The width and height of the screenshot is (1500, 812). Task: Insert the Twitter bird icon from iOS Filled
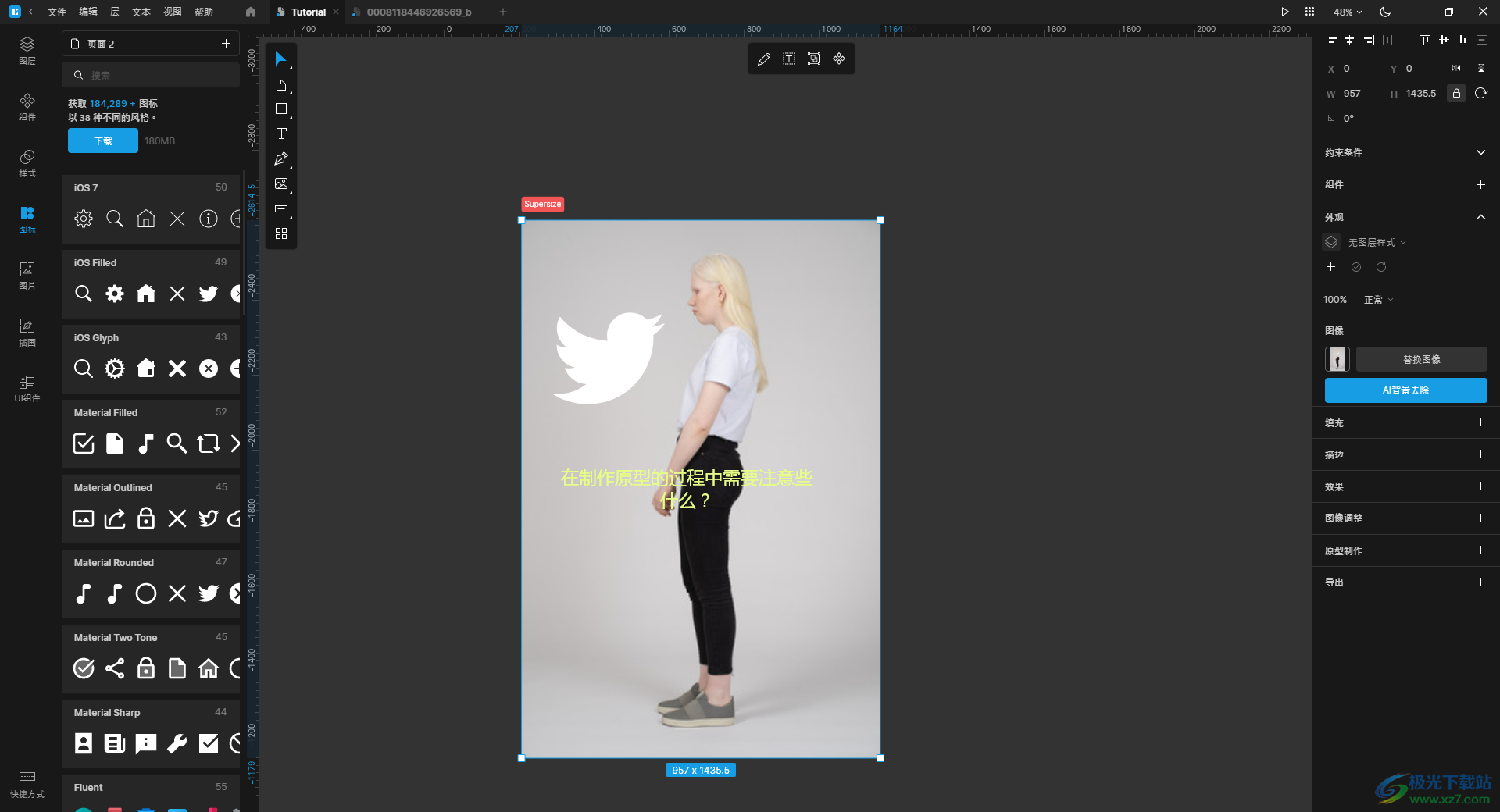[x=209, y=294]
